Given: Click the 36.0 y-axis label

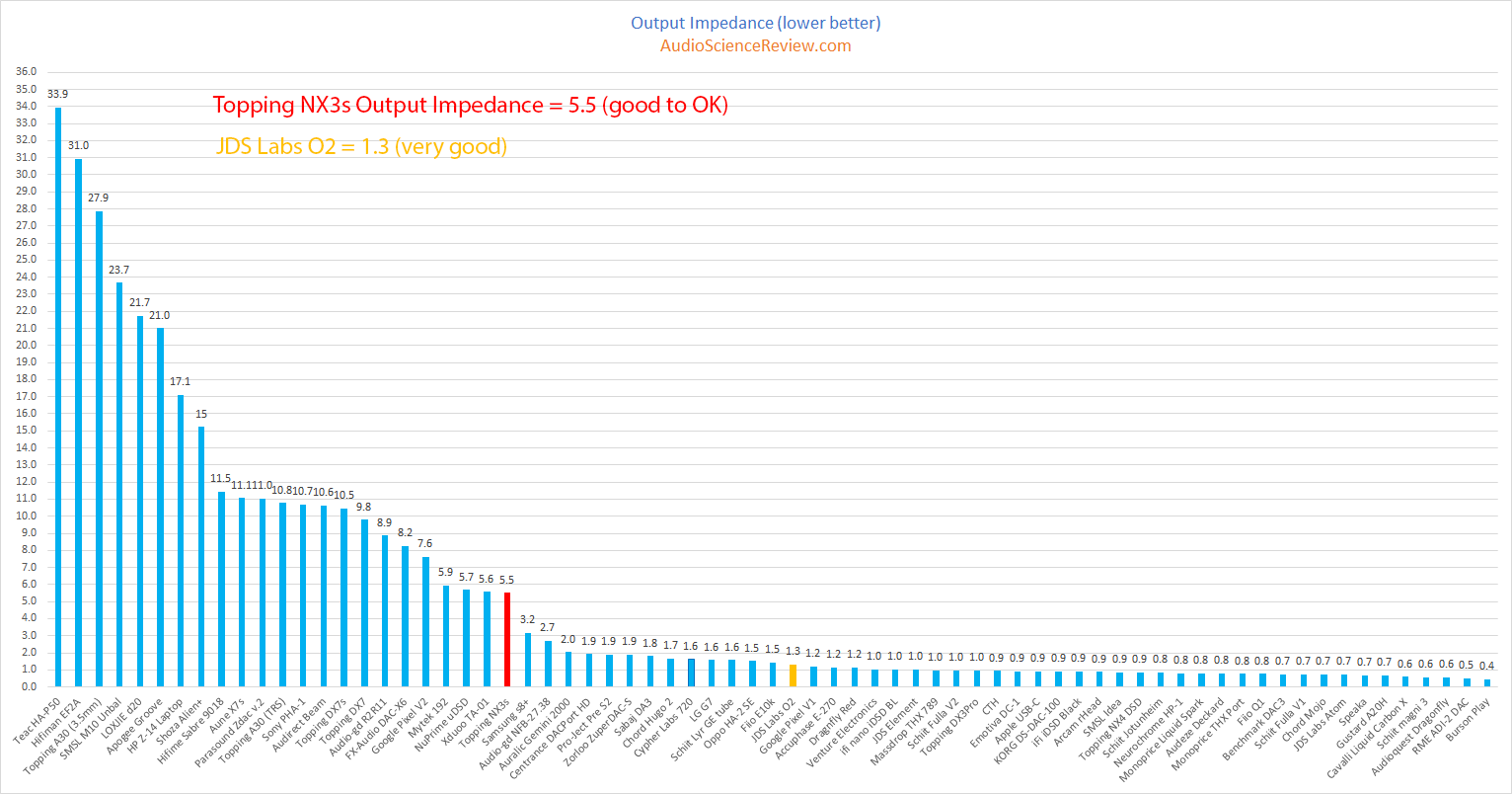Looking at the screenshot, I should pyautogui.click(x=27, y=72).
